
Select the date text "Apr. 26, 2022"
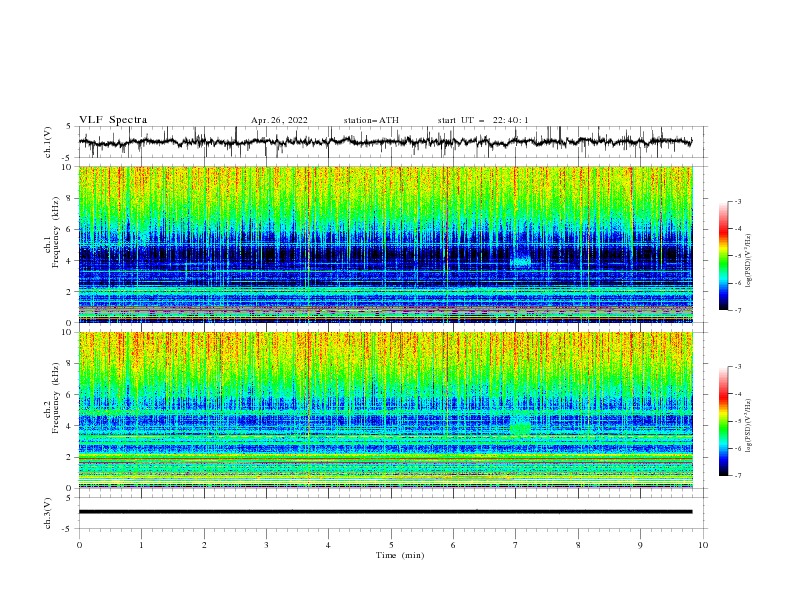279,120
